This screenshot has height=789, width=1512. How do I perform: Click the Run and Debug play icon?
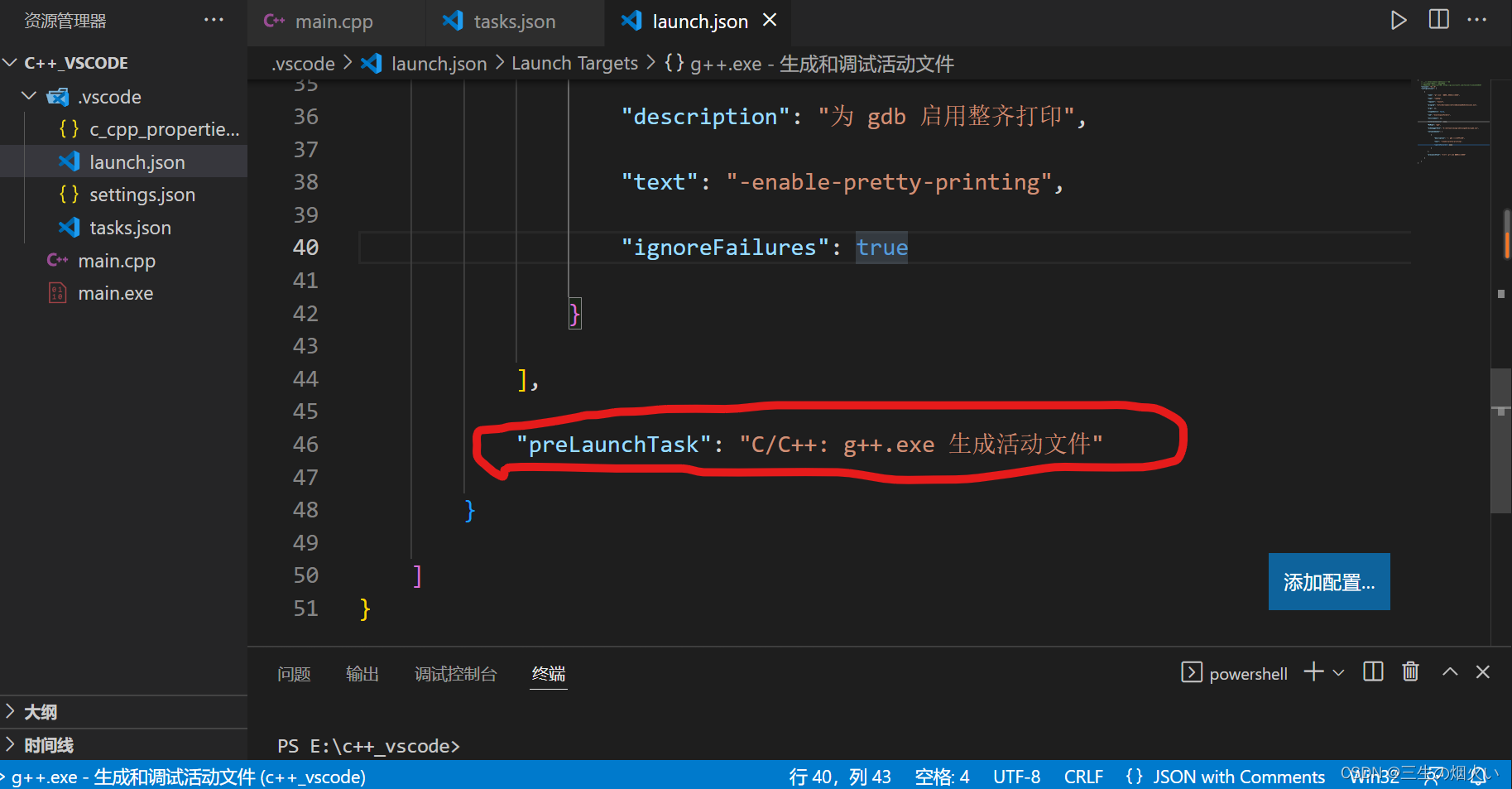point(1398,20)
